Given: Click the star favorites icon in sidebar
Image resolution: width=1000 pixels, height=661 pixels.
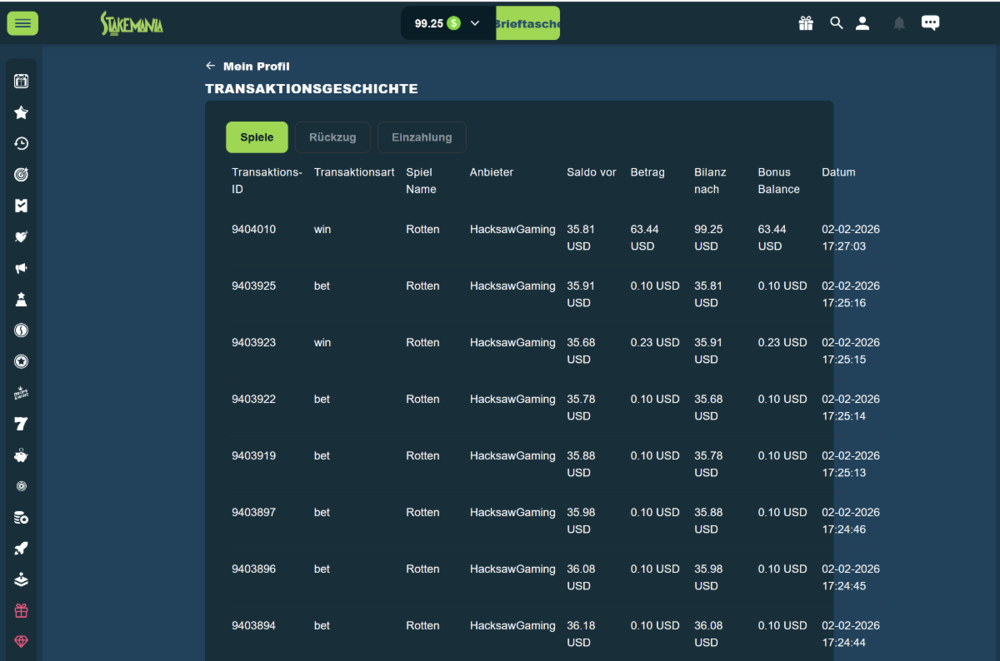Looking at the screenshot, I should point(21,113).
